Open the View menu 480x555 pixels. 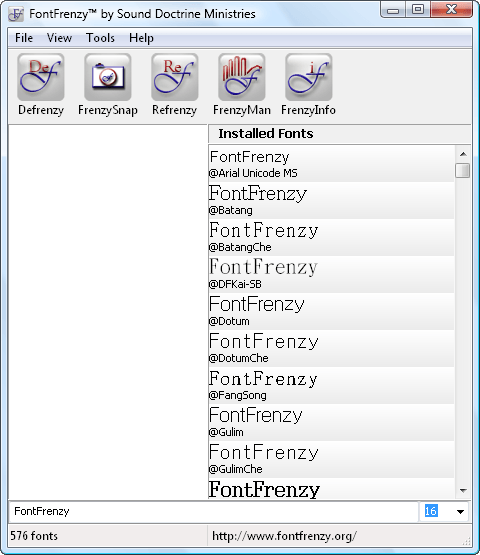coord(59,38)
